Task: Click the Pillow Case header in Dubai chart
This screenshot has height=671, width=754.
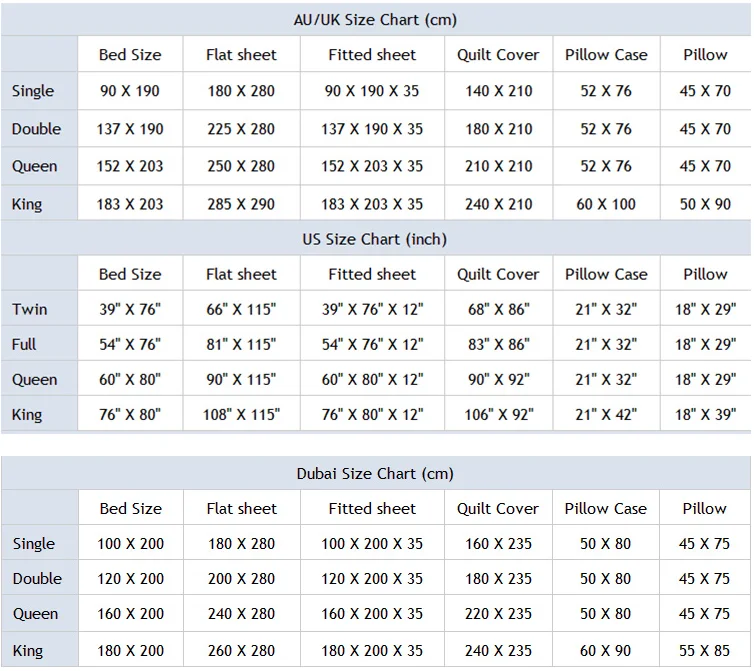Action: tap(606, 508)
